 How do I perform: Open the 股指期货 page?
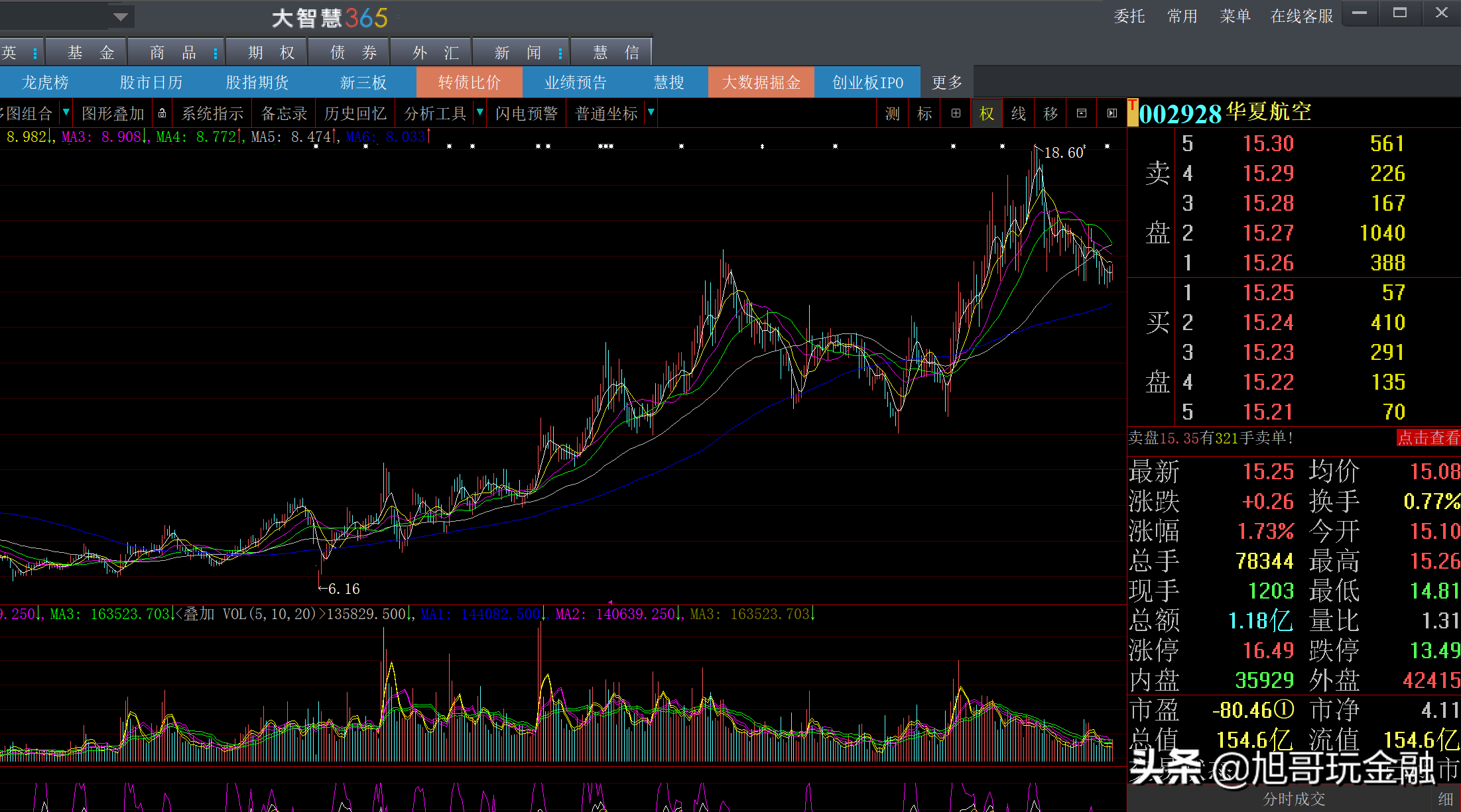click(257, 82)
